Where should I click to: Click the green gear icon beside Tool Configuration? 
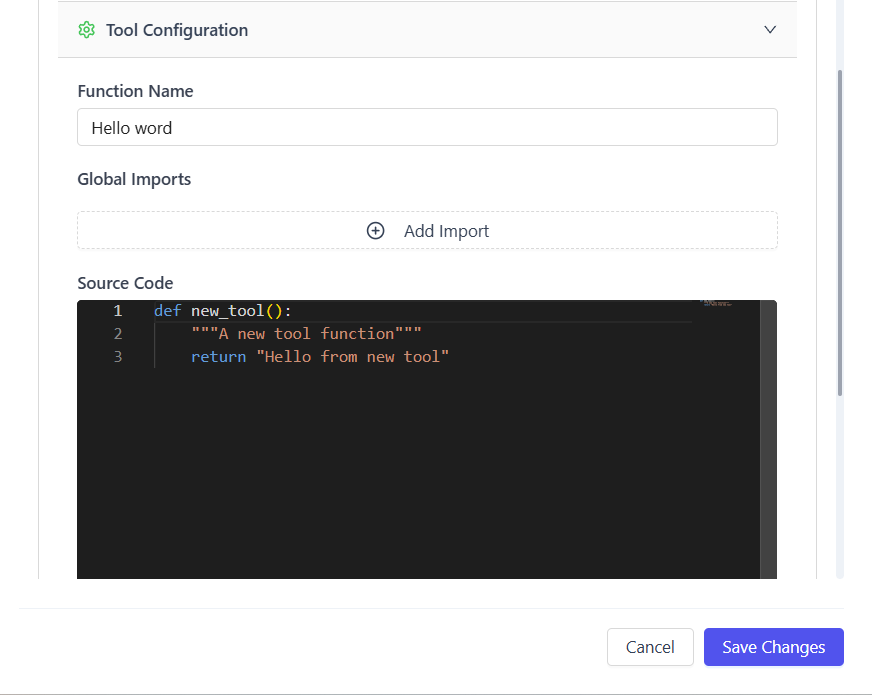click(x=86, y=30)
